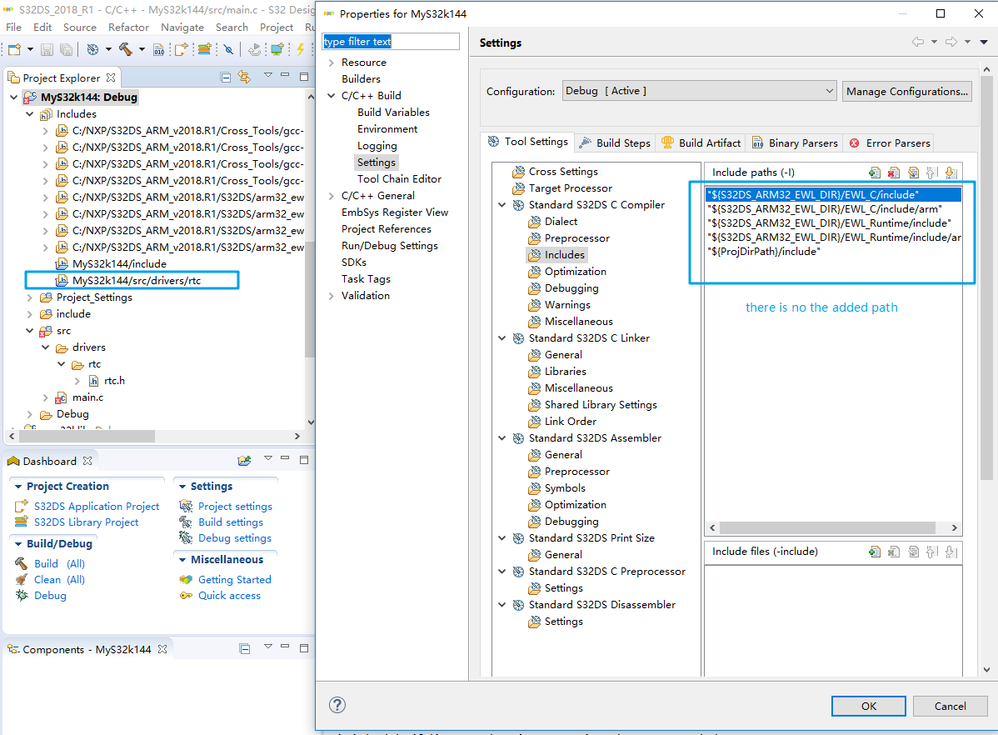Toggle Link with Editor in Project Explorer
Screen dimensions: 998x735
click(x=244, y=77)
